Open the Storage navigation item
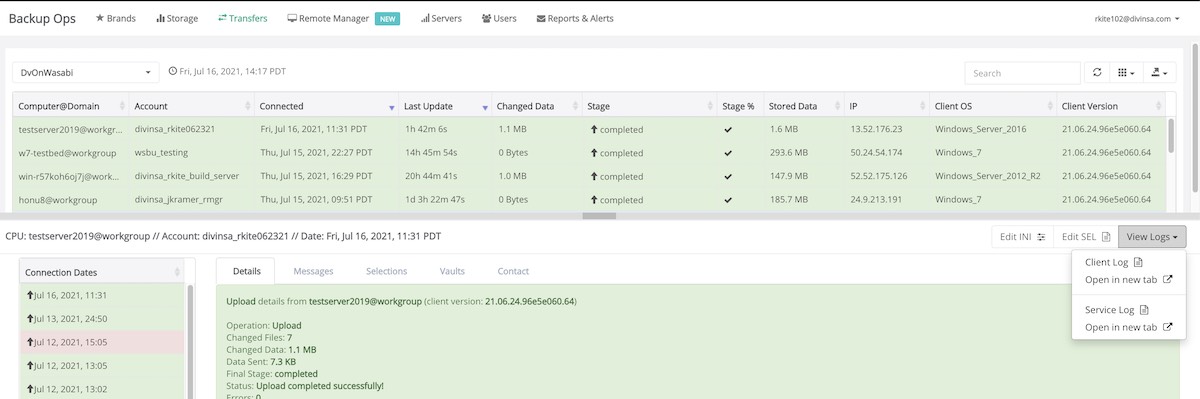The image size is (1200, 399). tap(177, 18)
